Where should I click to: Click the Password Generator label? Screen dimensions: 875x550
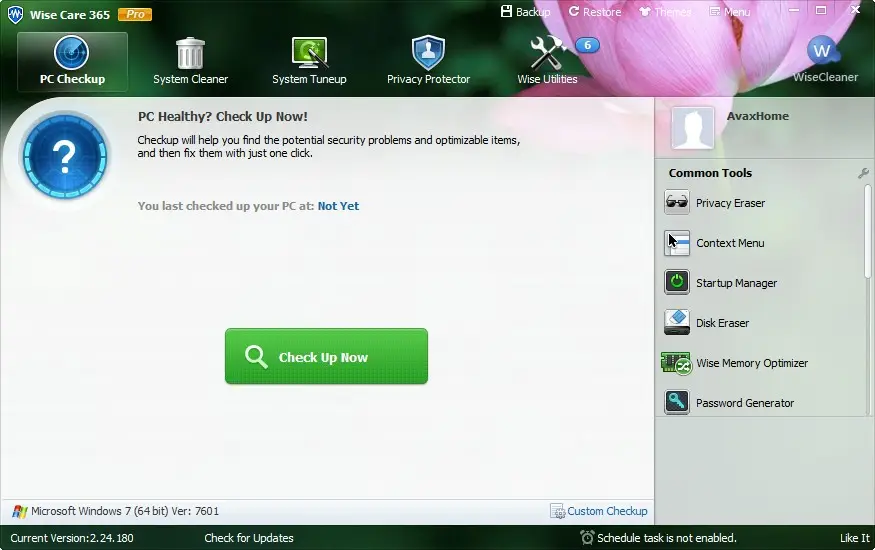click(745, 403)
